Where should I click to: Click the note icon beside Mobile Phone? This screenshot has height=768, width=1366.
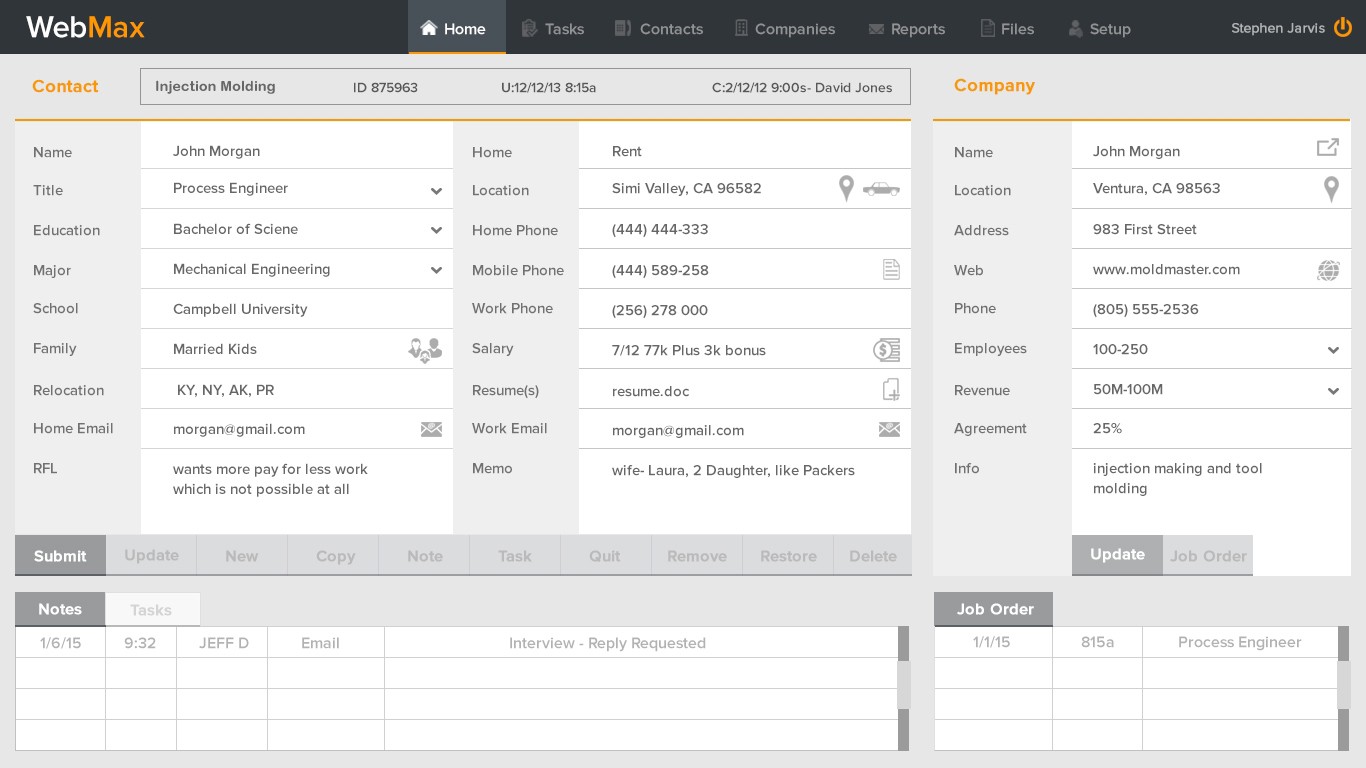pos(891,269)
